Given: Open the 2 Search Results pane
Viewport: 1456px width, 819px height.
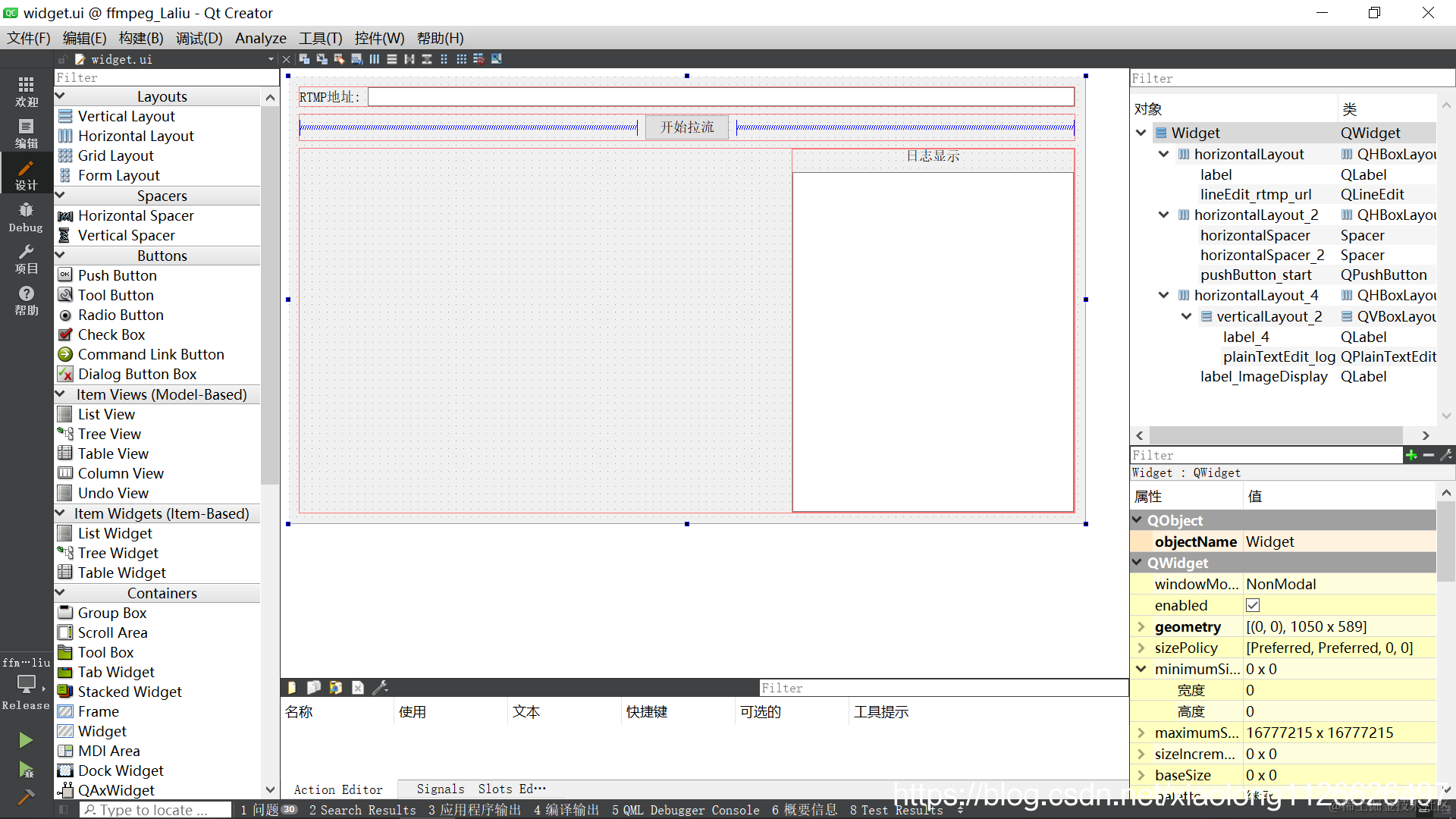Looking at the screenshot, I should click(362, 810).
